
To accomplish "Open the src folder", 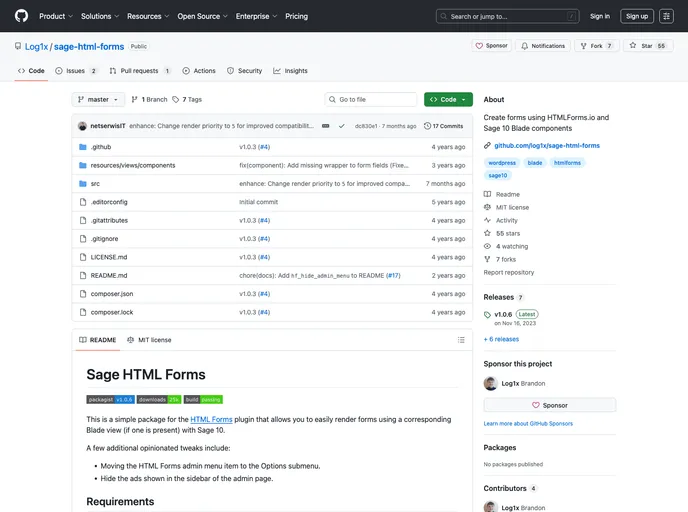I will click(95, 184).
